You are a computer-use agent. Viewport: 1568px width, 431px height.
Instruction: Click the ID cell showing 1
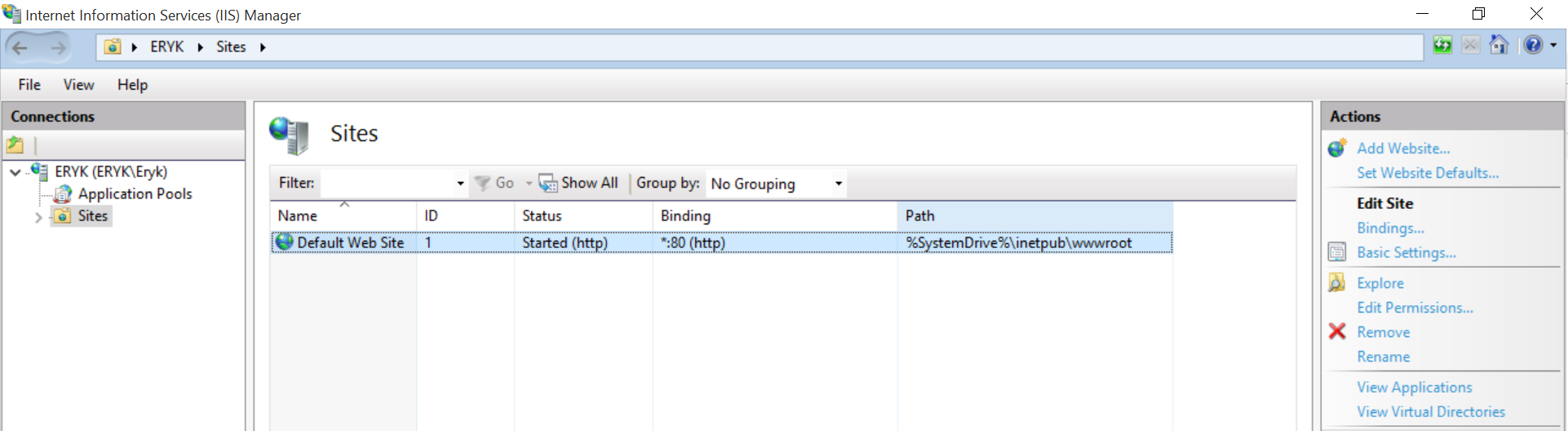pos(428,242)
